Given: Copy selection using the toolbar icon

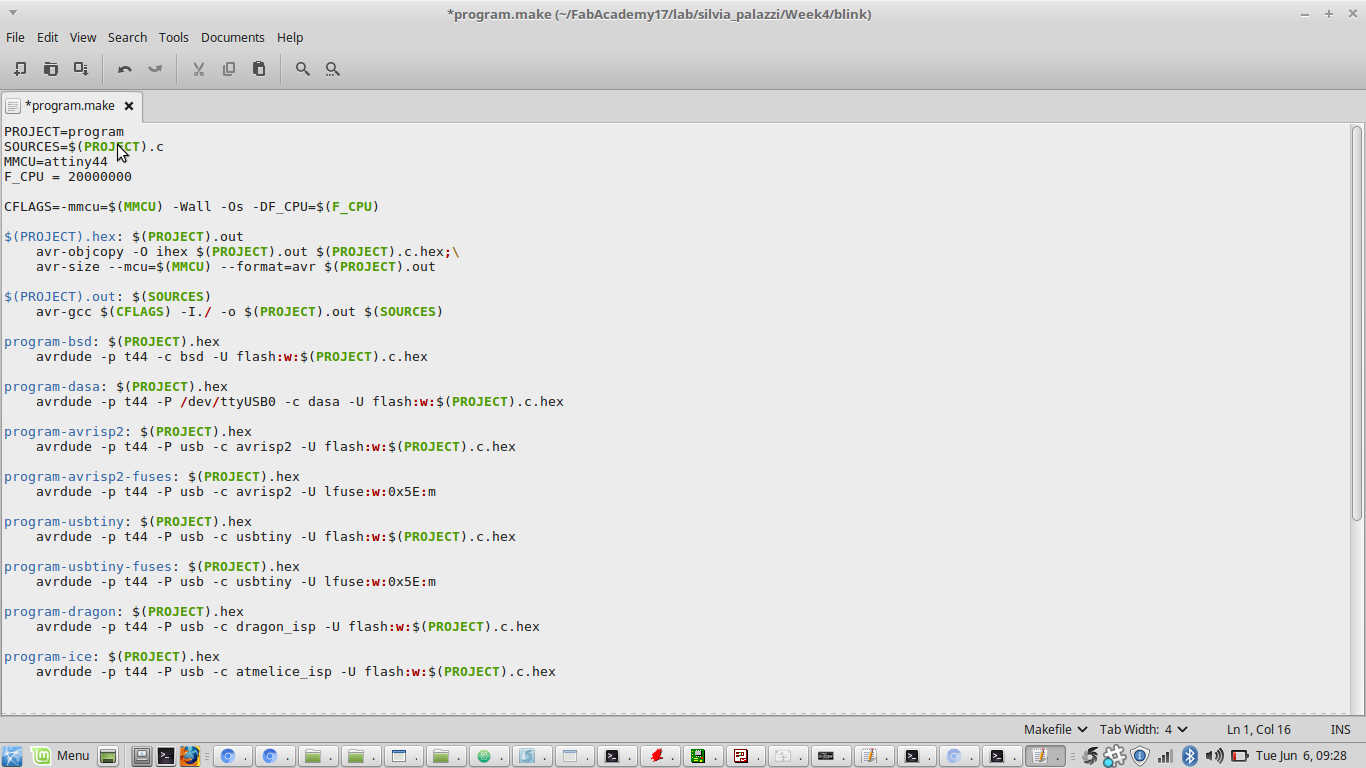Looking at the screenshot, I should tap(229, 69).
